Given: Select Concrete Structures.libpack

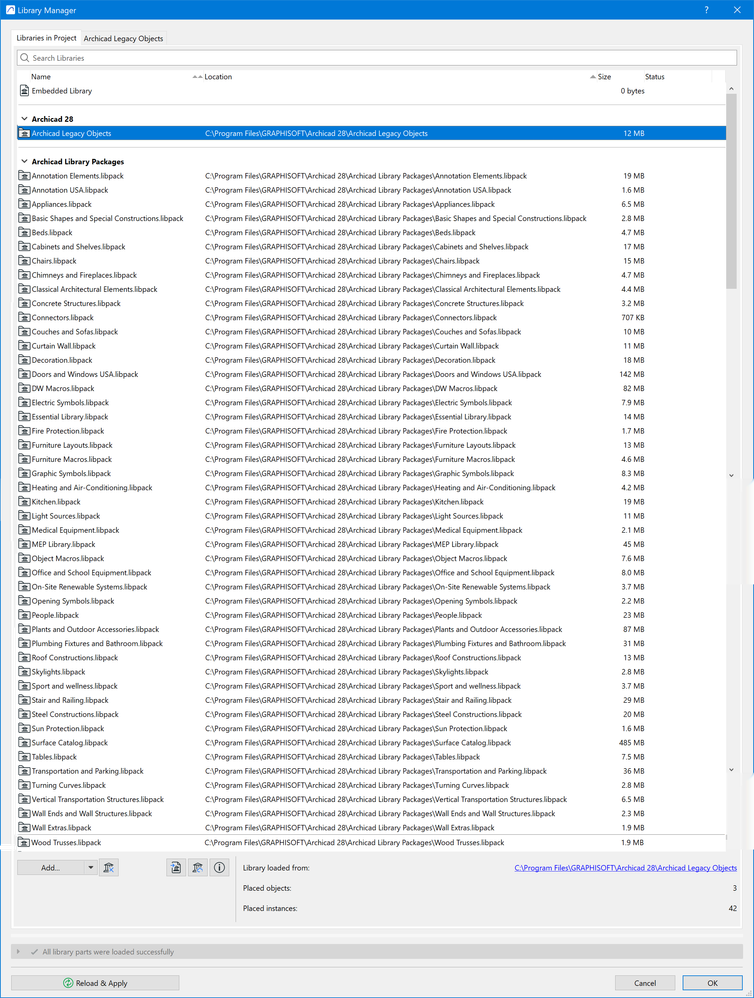Looking at the screenshot, I should (372, 304).
